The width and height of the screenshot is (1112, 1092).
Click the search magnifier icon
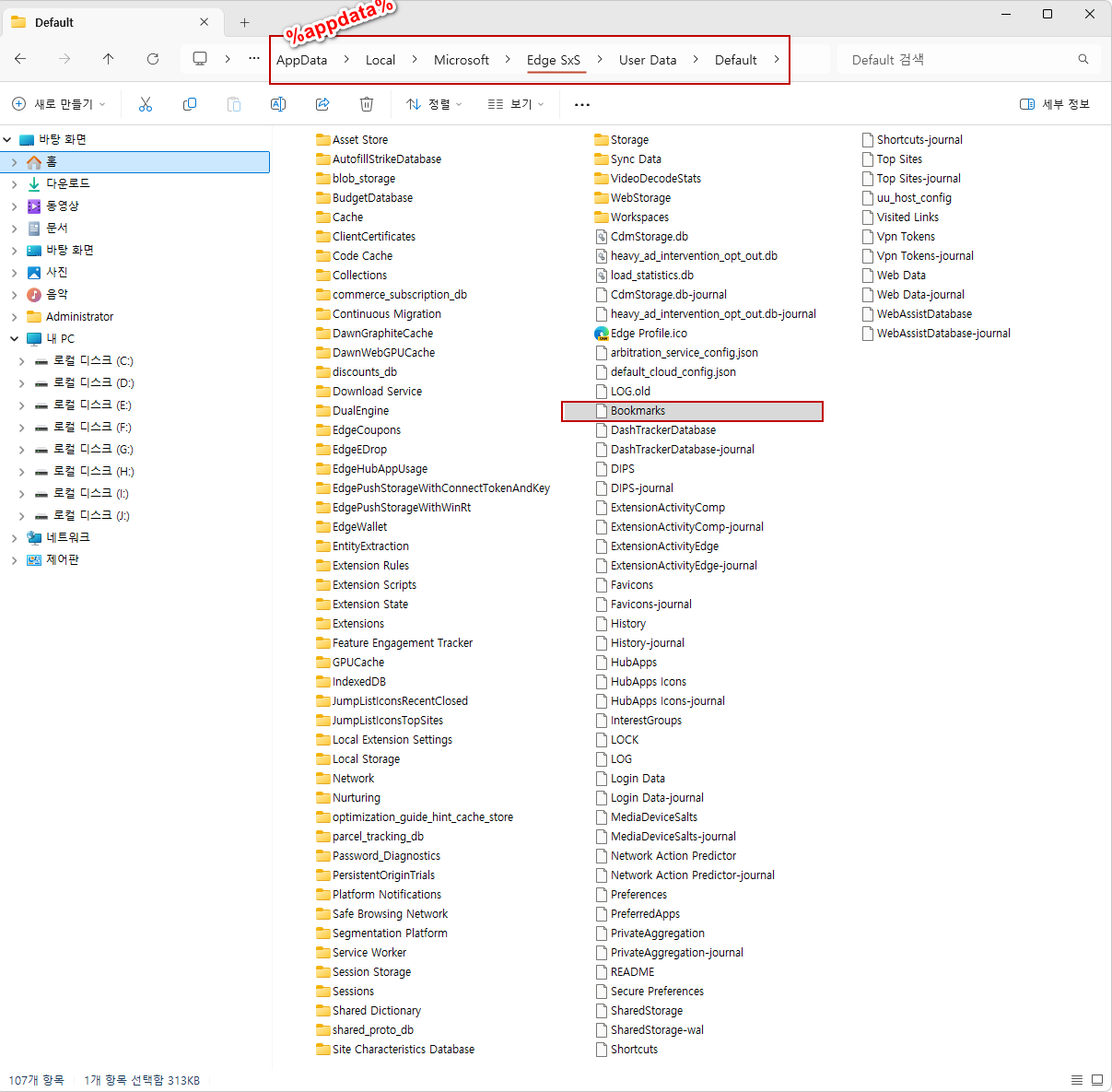click(1083, 59)
